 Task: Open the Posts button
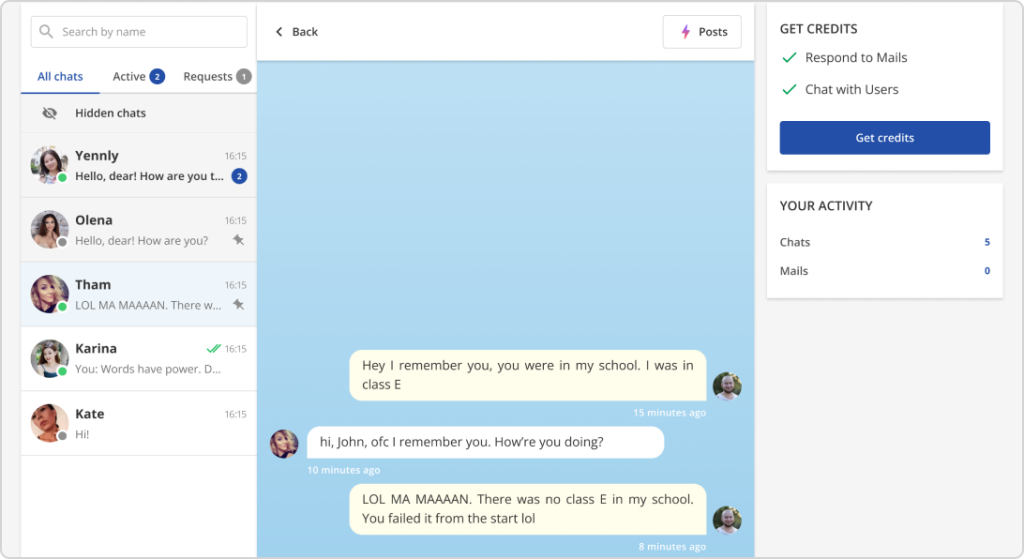coord(702,32)
